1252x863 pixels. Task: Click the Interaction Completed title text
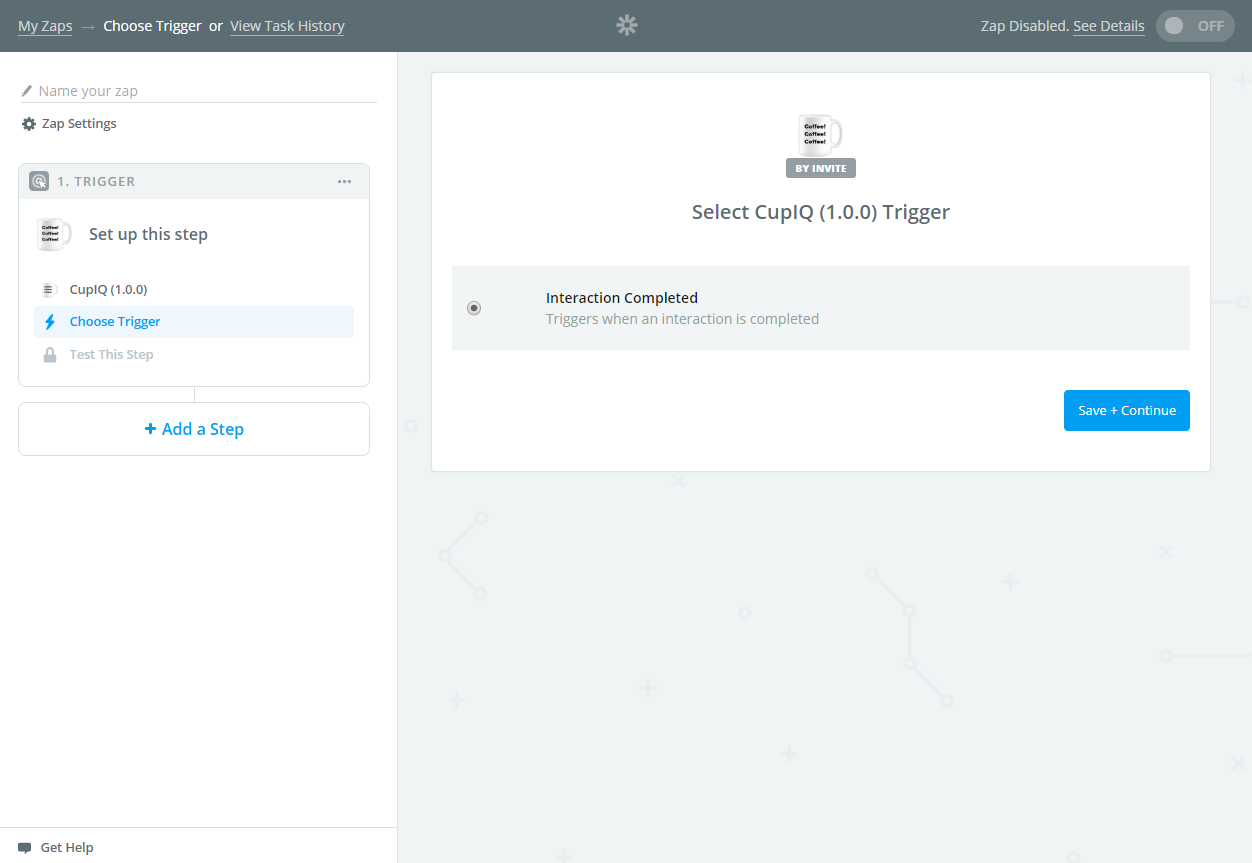coord(622,298)
